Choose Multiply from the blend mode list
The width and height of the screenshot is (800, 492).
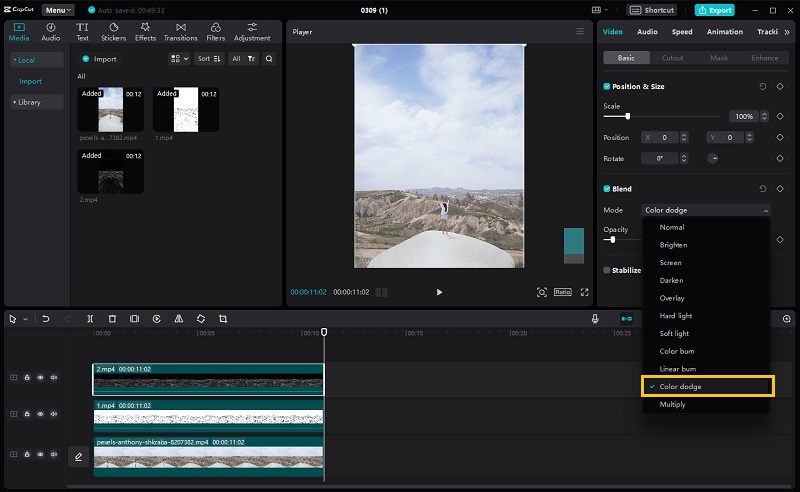[x=673, y=404]
